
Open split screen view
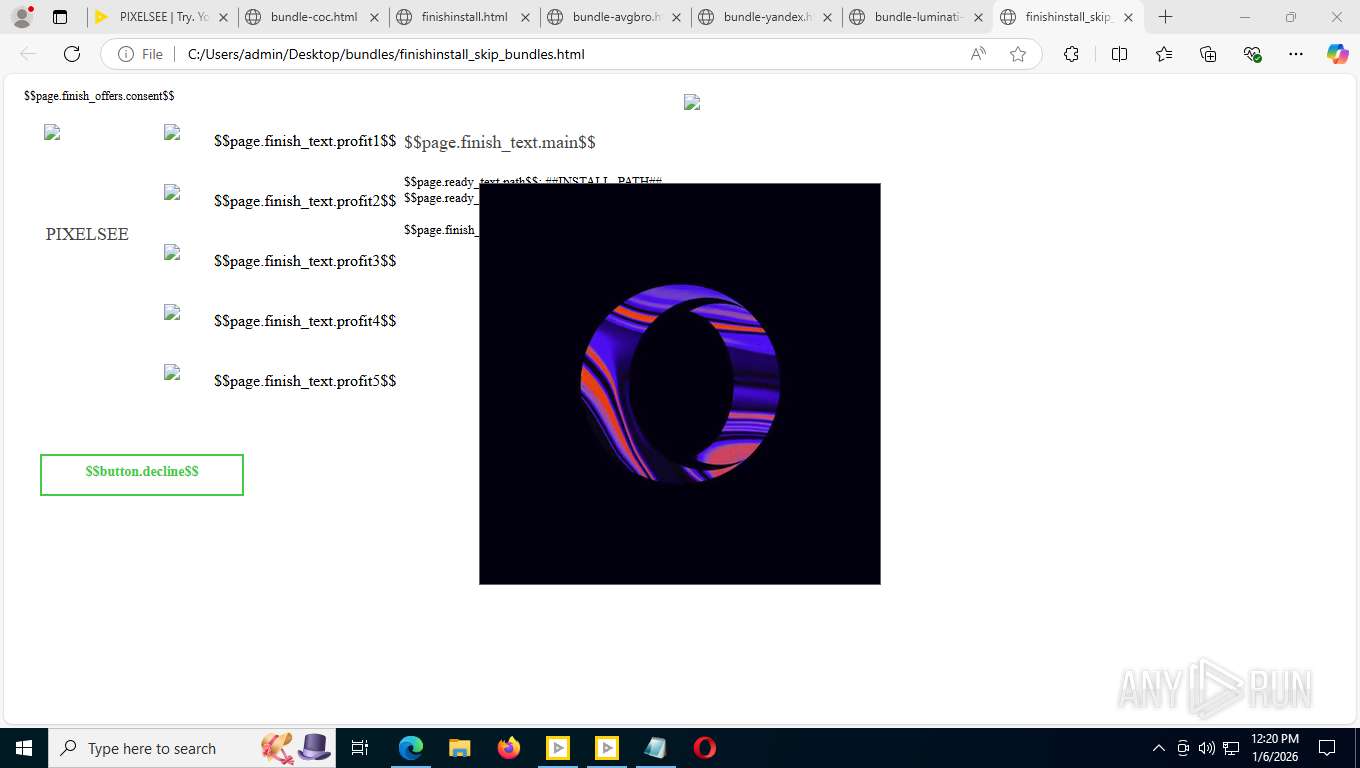1119,54
